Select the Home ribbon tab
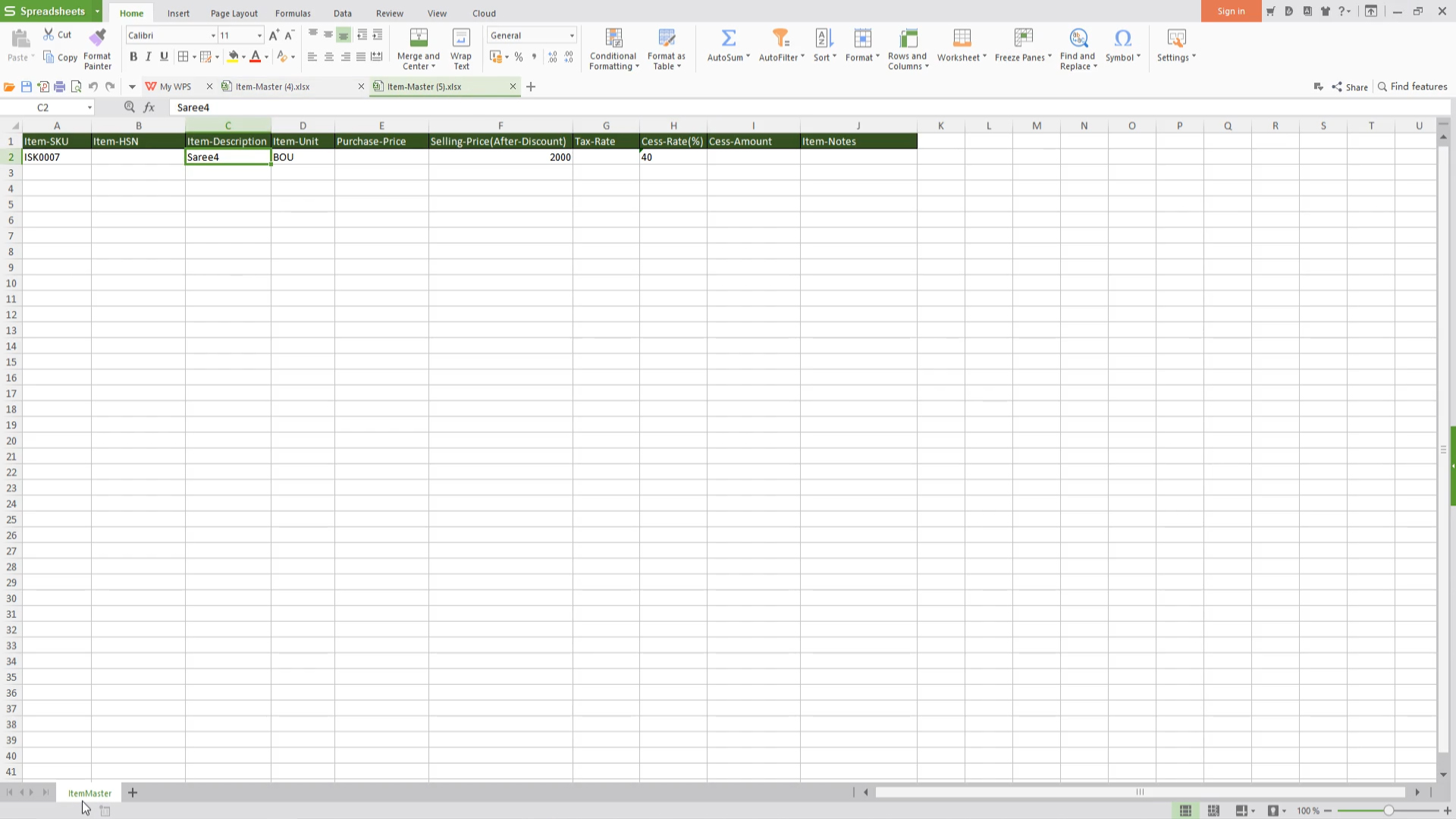This screenshot has width=1456, height=819. [131, 13]
